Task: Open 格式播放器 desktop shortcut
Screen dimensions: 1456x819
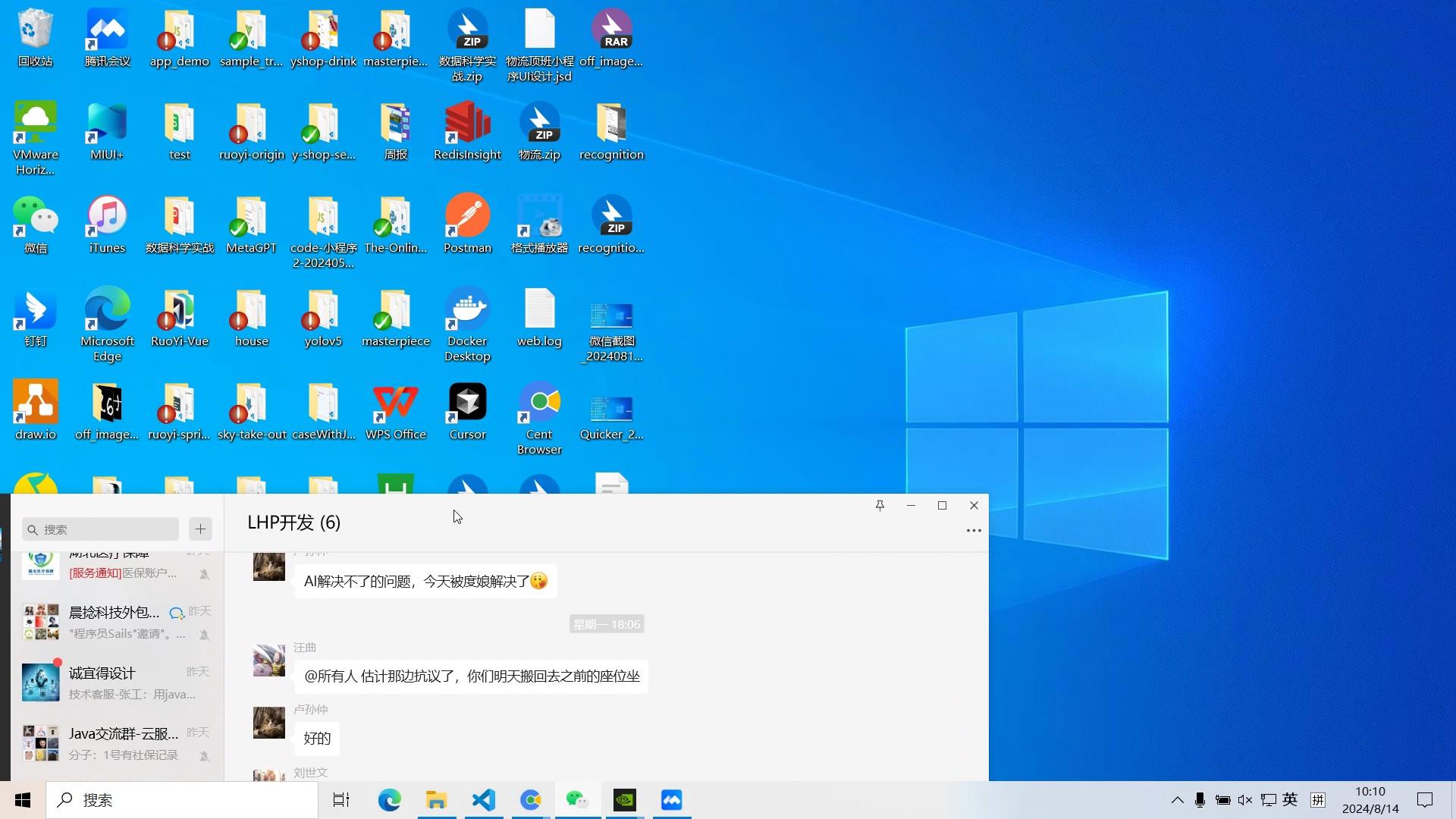Action: tap(539, 224)
